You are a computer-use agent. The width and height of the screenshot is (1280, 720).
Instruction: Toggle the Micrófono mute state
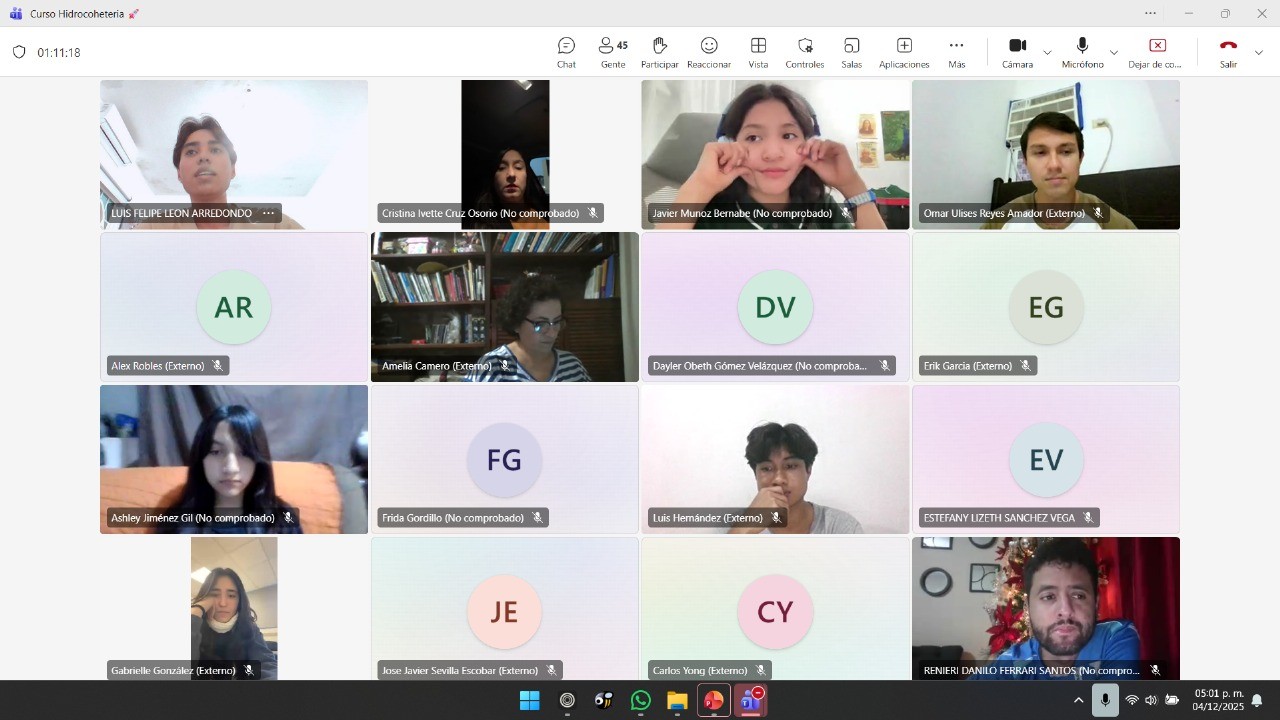point(1082,52)
